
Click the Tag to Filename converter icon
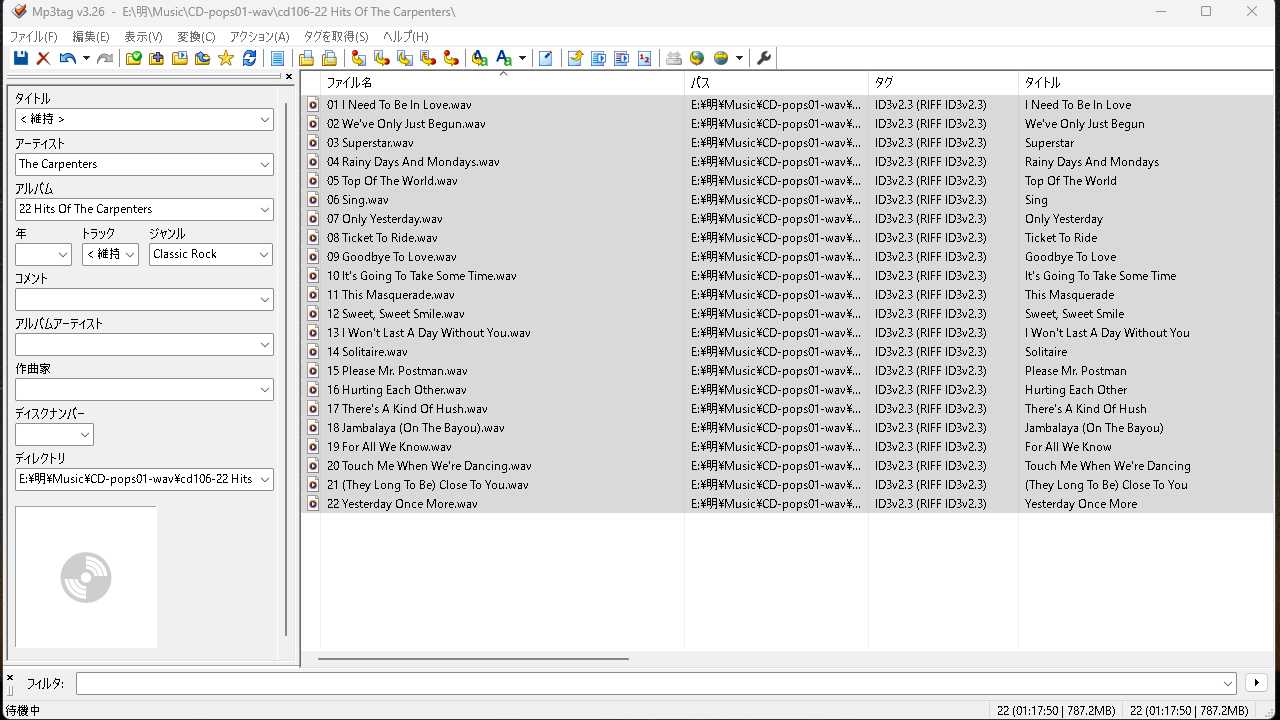(x=358, y=58)
